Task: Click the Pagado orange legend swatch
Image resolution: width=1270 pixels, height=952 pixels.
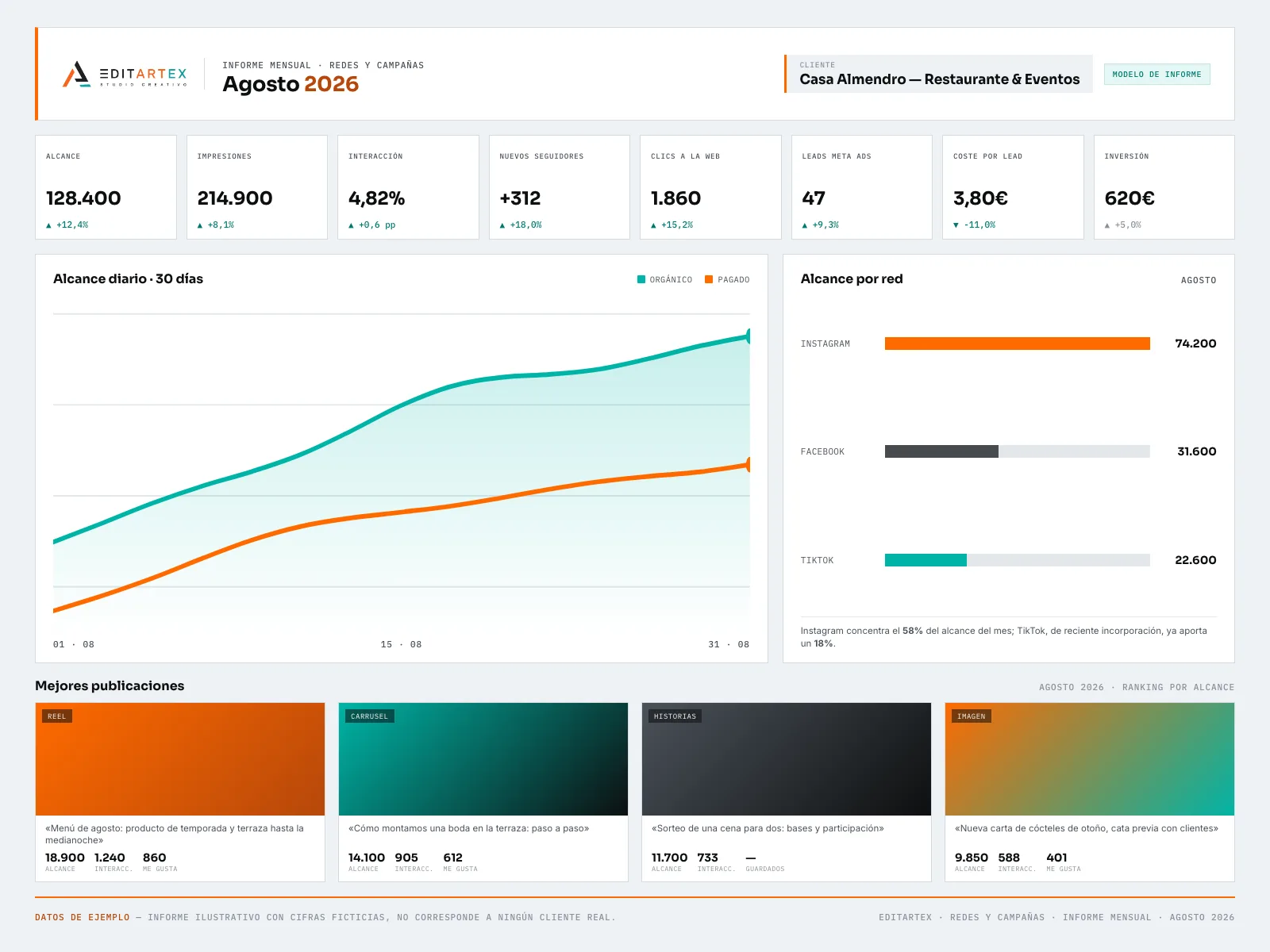Action: (x=709, y=279)
